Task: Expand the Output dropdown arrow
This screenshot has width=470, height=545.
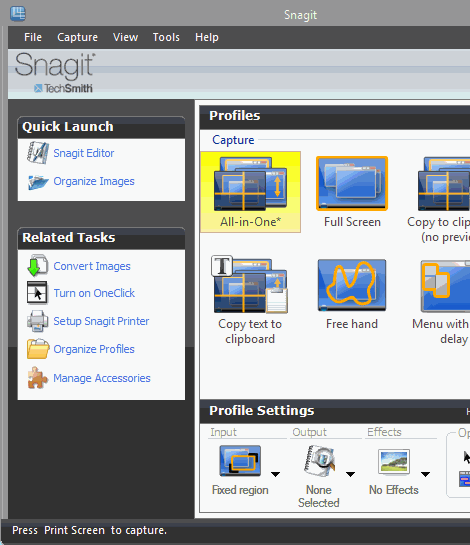Action: pyautogui.click(x=350, y=474)
